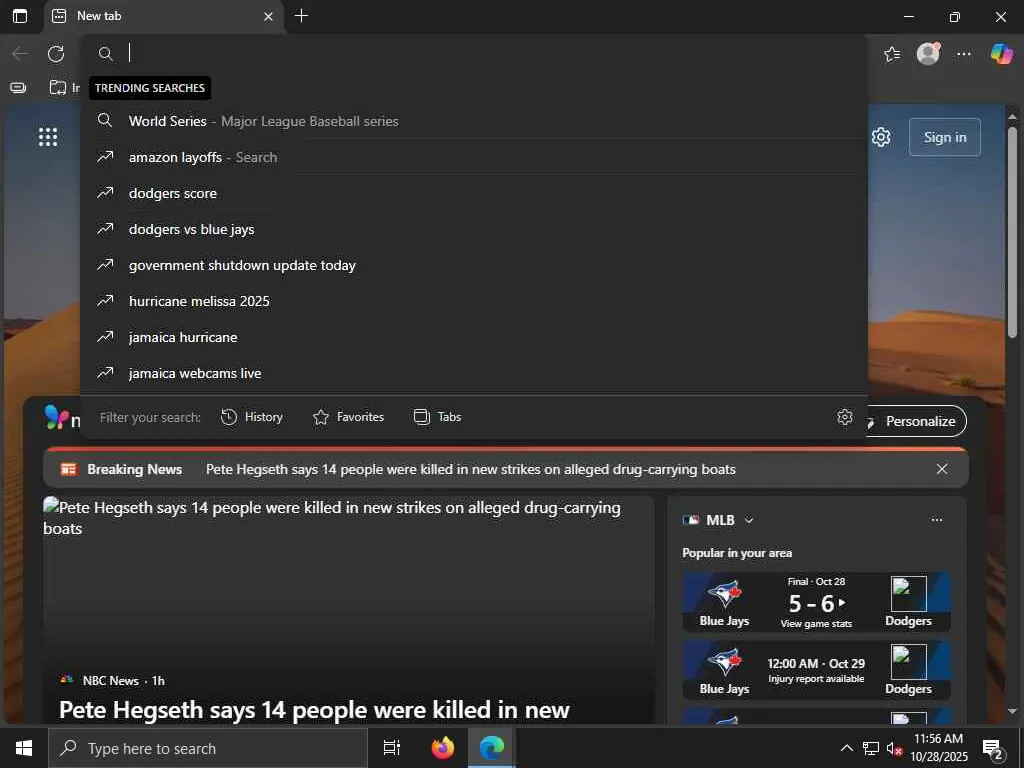Select amazon layoffs trending search

pyautogui.click(x=474, y=157)
